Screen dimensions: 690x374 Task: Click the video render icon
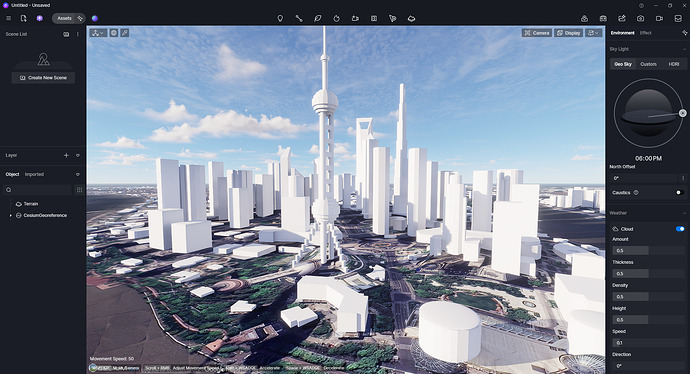(x=659, y=18)
